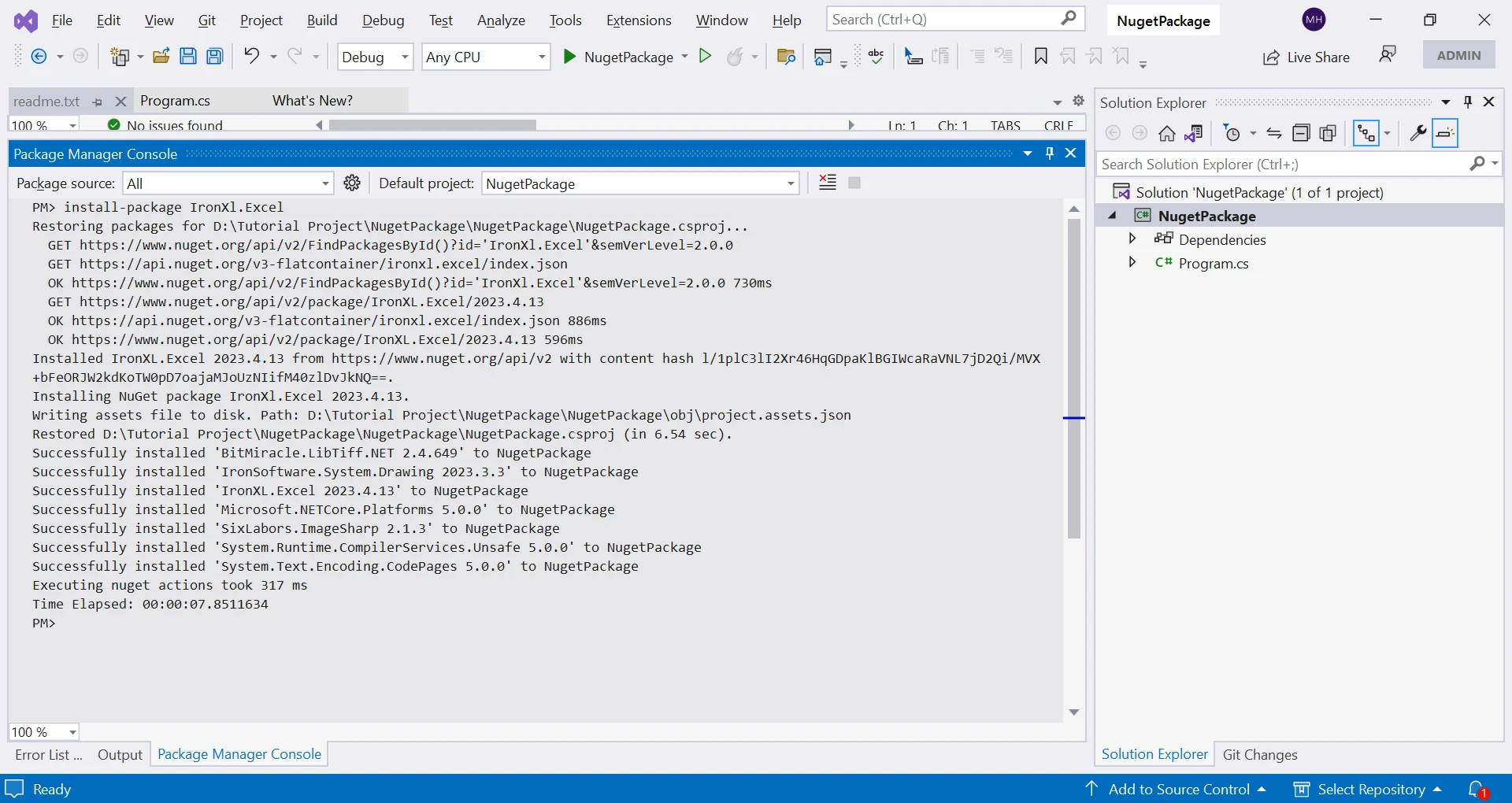Click the notifications bell in status bar
This screenshot has width=1512, height=803.
(1477, 789)
